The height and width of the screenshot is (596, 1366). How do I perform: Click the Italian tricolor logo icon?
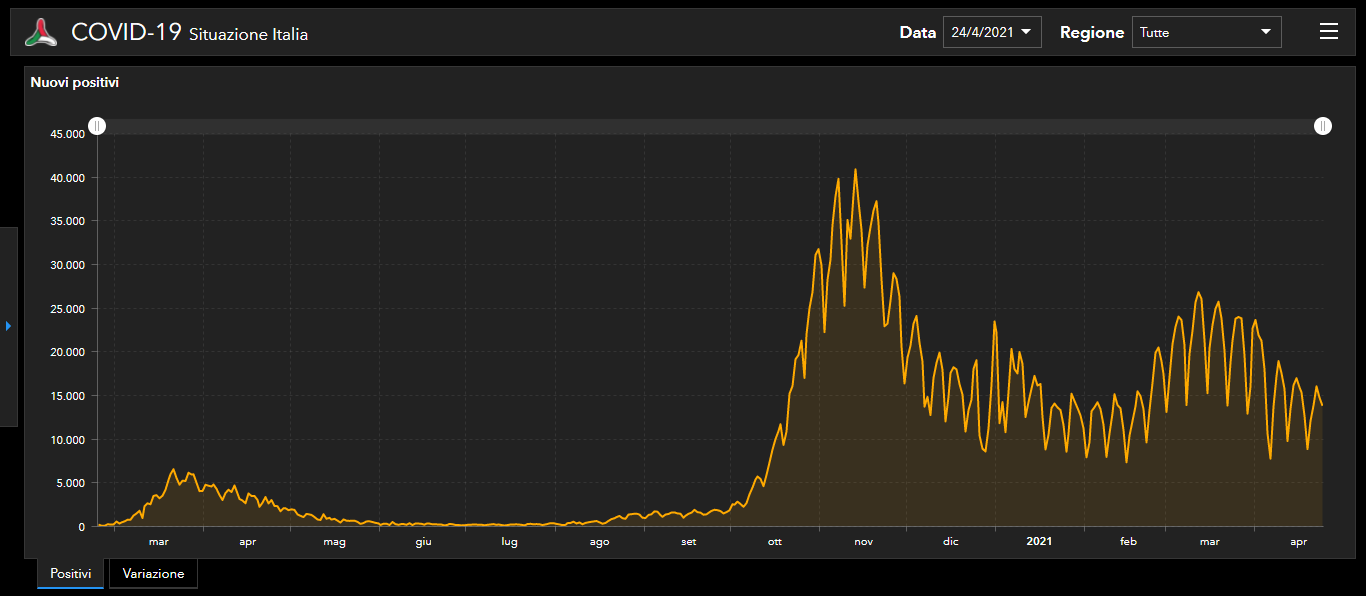tap(41, 32)
